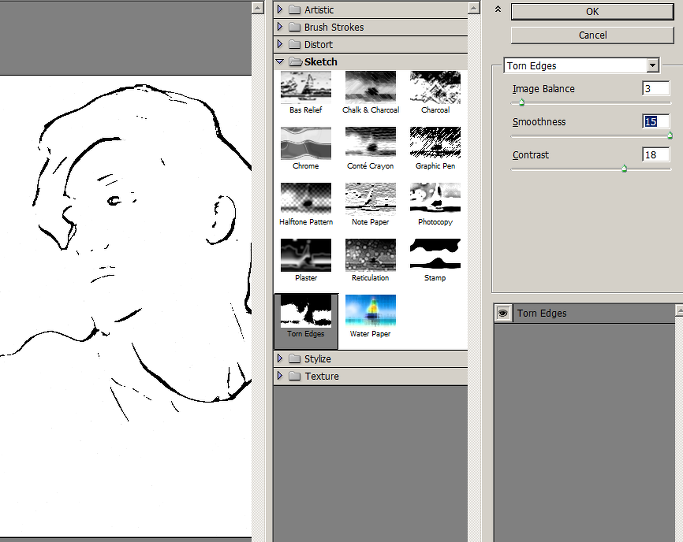Select the Bas Relief filter thumbnail
This screenshot has width=683, height=542.
click(x=306, y=88)
